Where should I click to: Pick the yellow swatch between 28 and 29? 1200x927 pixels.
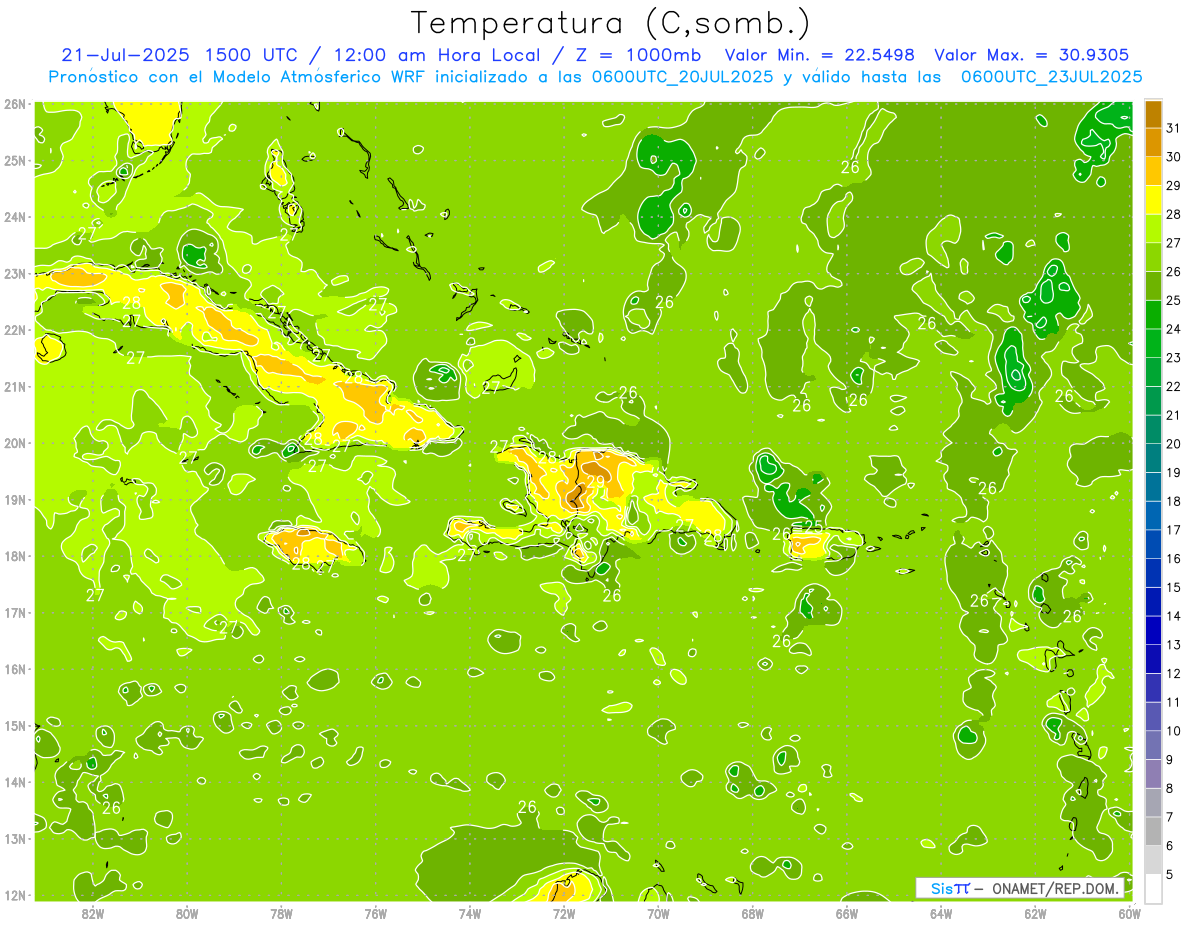tap(1153, 201)
